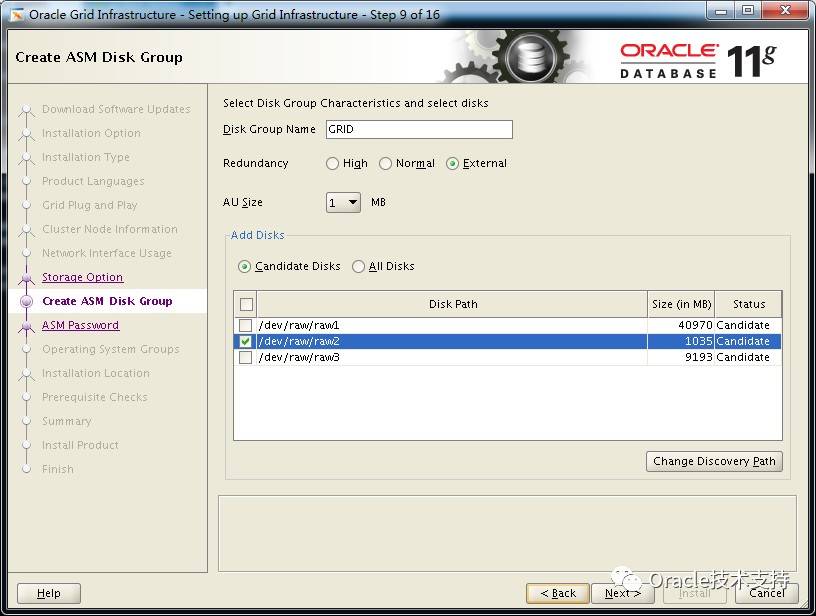
Task: Go back with the Back button
Action: (x=558, y=593)
